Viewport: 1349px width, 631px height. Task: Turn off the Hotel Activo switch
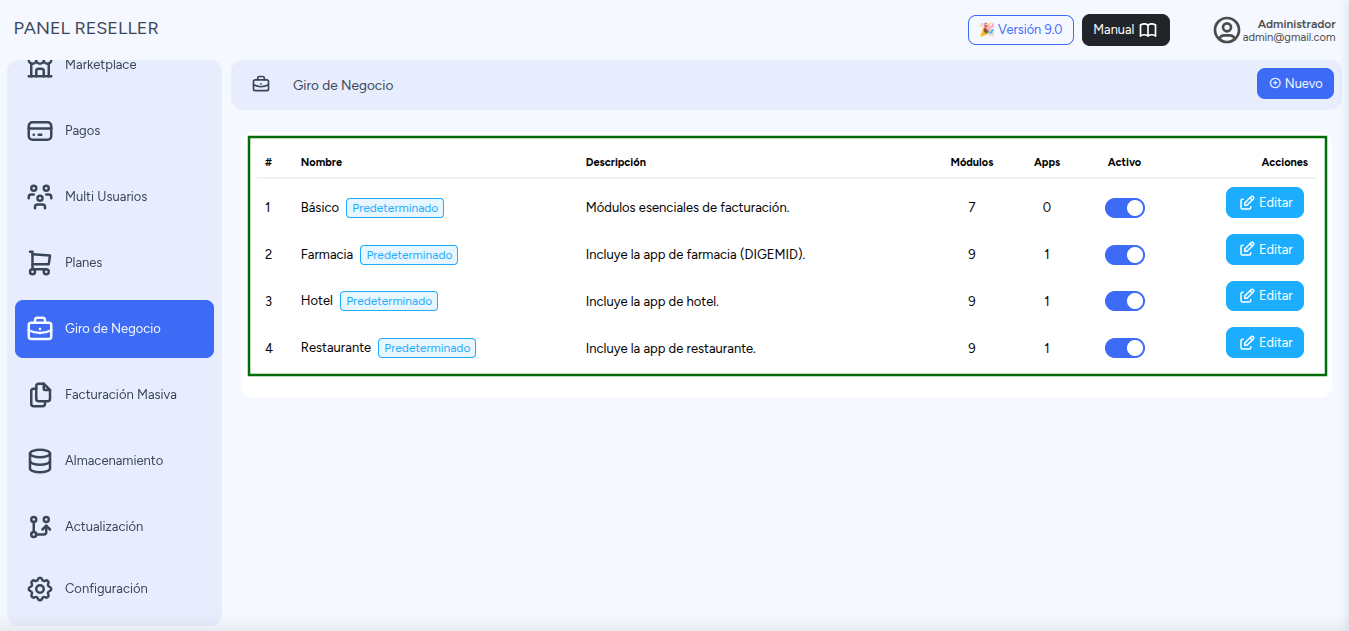tap(1124, 301)
